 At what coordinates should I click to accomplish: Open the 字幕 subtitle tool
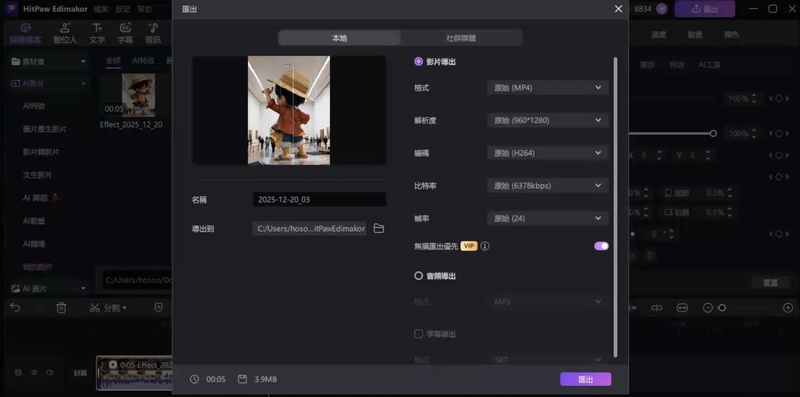[x=125, y=33]
